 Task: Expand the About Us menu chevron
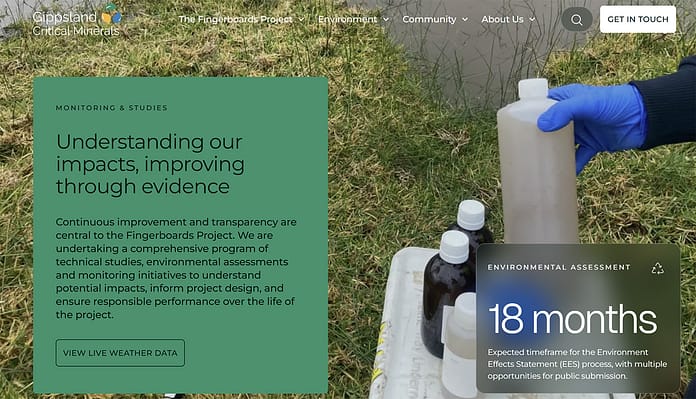pyautogui.click(x=532, y=20)
